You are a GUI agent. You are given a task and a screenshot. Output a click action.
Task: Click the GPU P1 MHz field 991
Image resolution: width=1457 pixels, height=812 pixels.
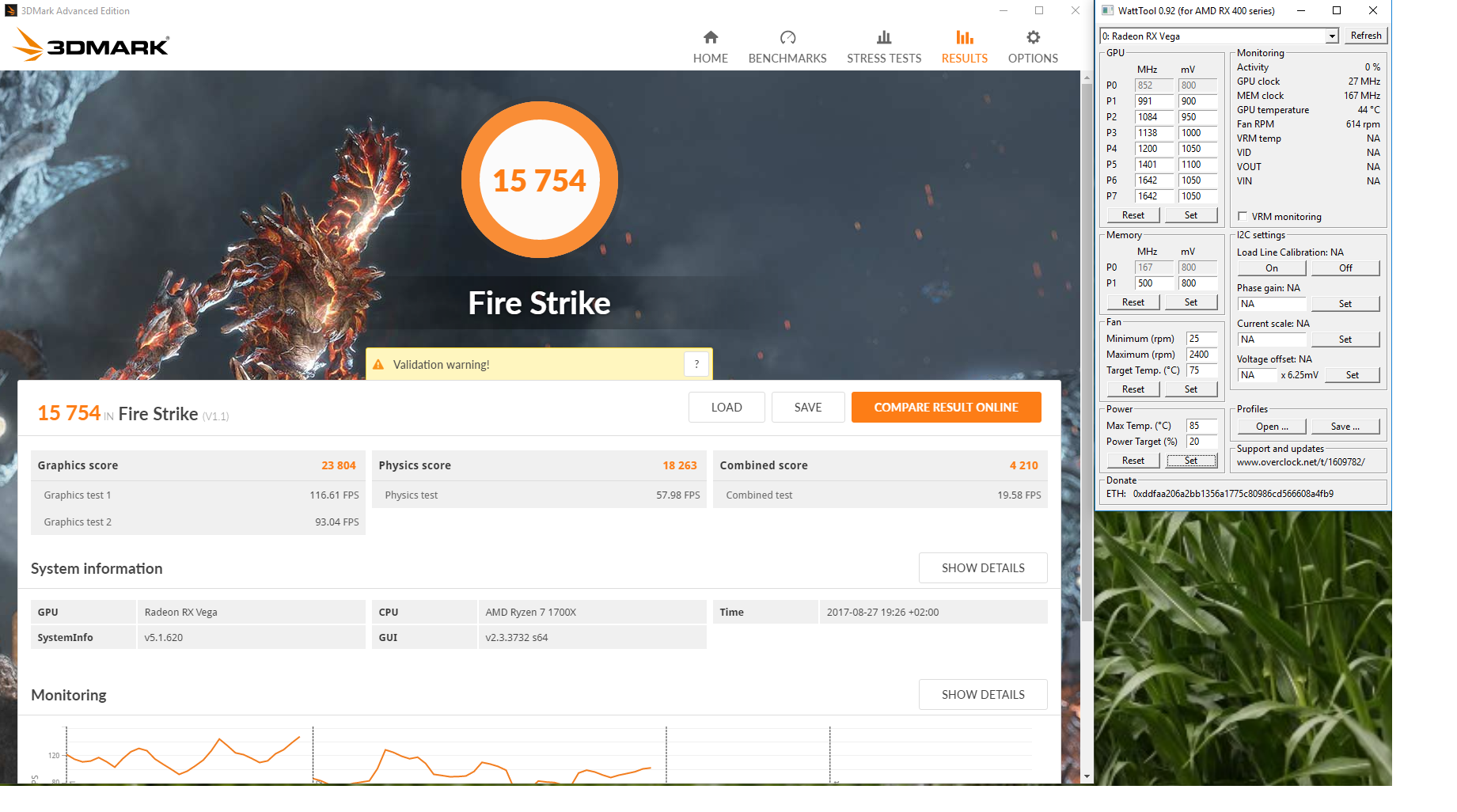(x=1154, y=101)
